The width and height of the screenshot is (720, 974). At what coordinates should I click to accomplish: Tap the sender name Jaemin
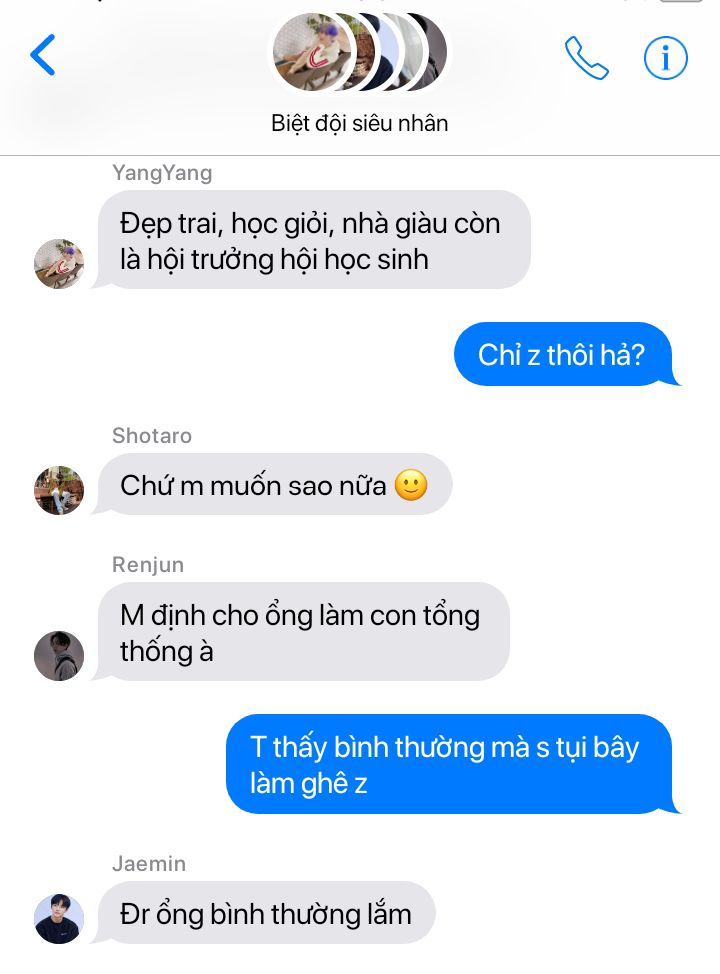149,863
